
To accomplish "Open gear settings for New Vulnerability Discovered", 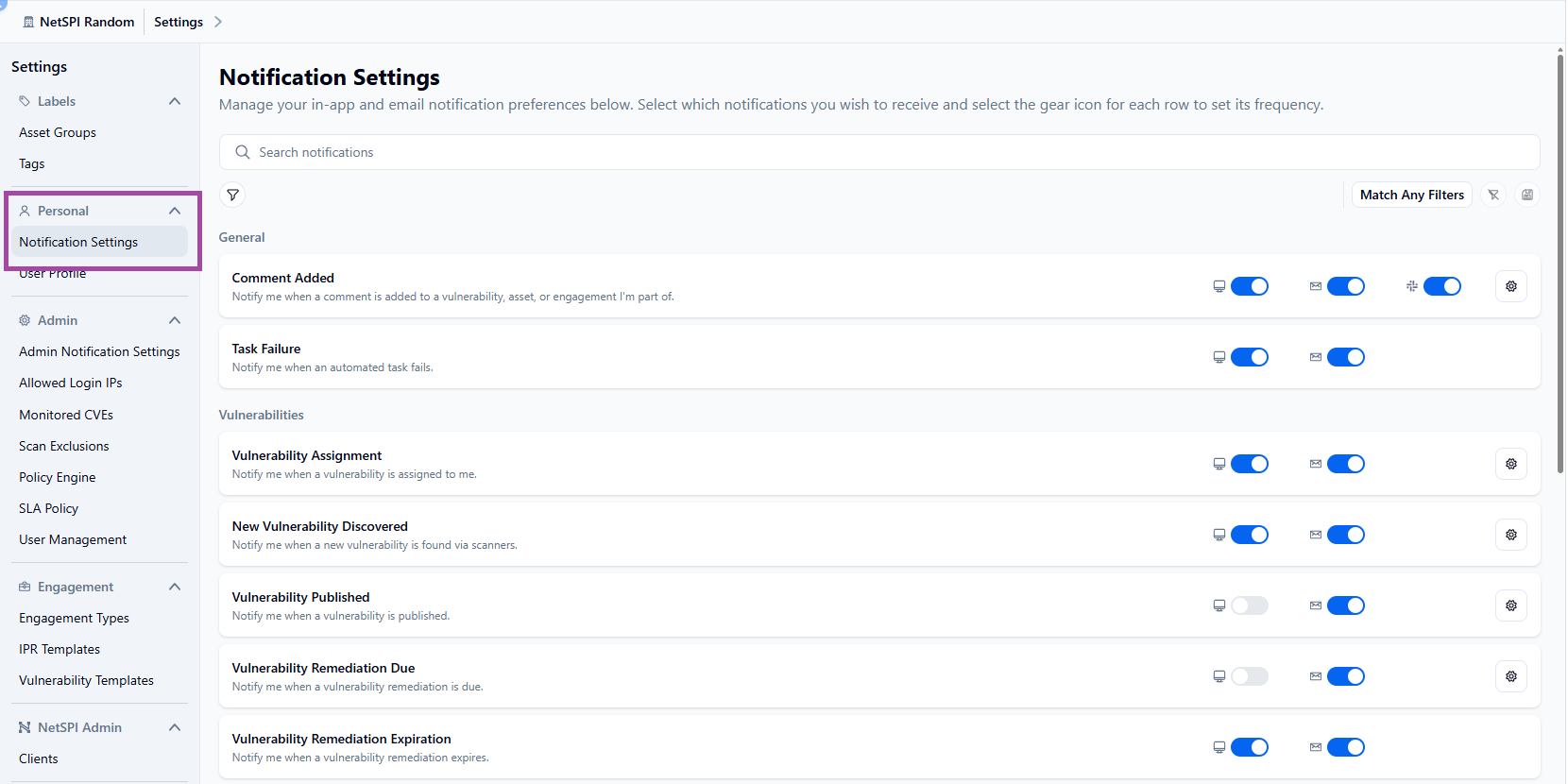I will coord(1511,535).
